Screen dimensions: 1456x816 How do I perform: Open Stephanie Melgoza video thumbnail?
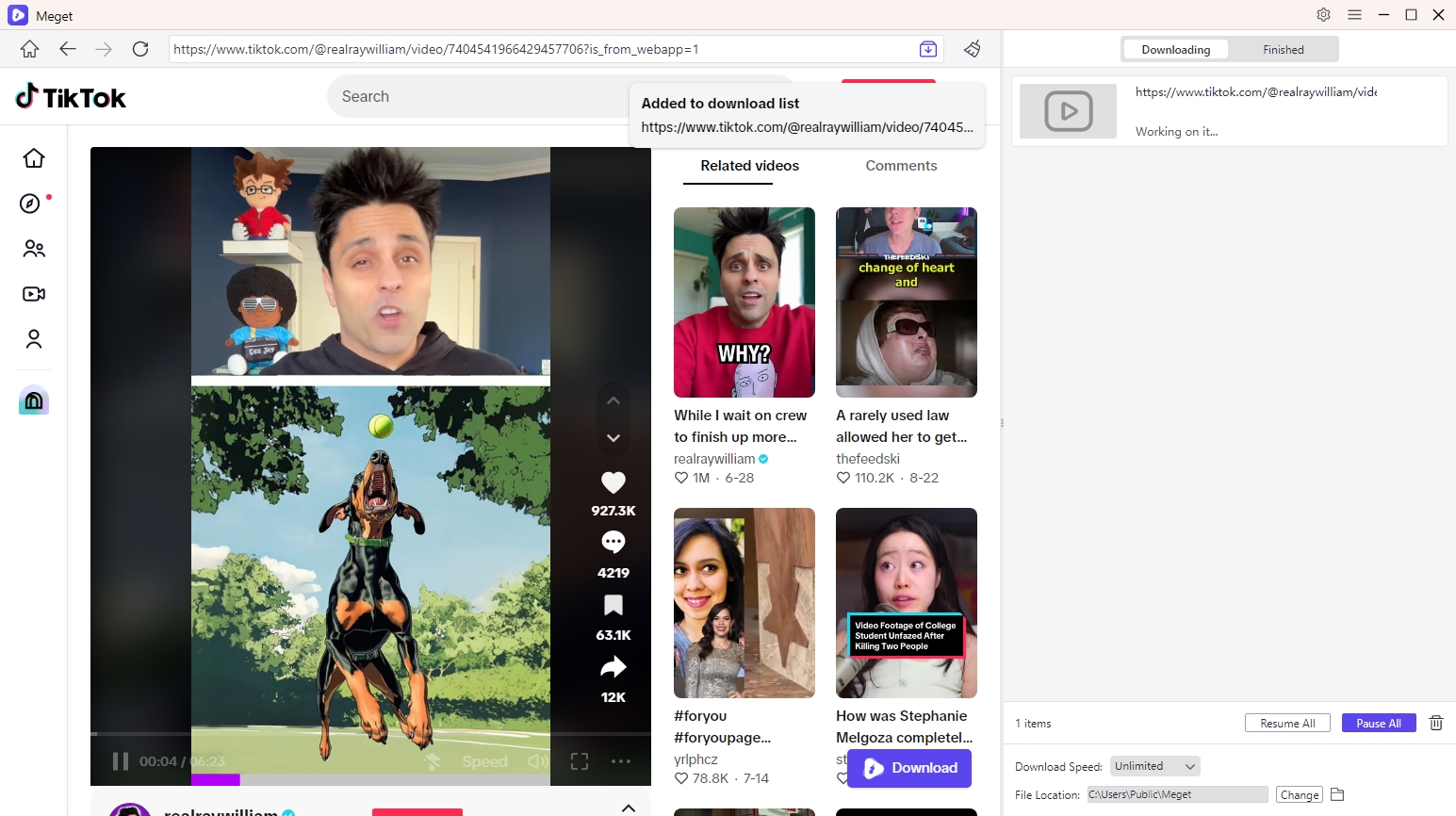[x=907, y=603]
